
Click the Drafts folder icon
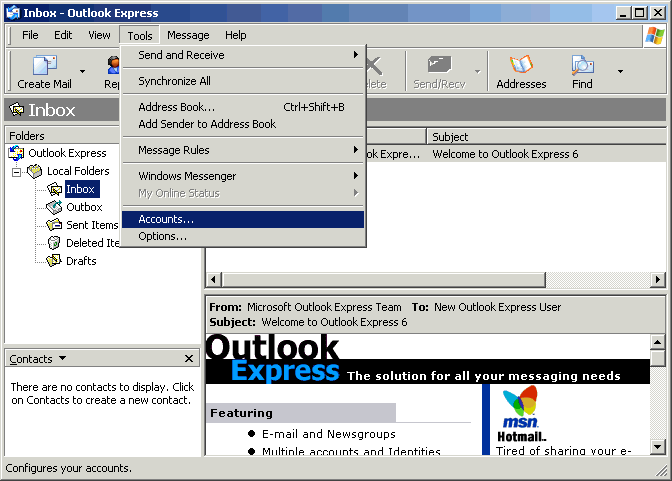(x=54, y=261)
